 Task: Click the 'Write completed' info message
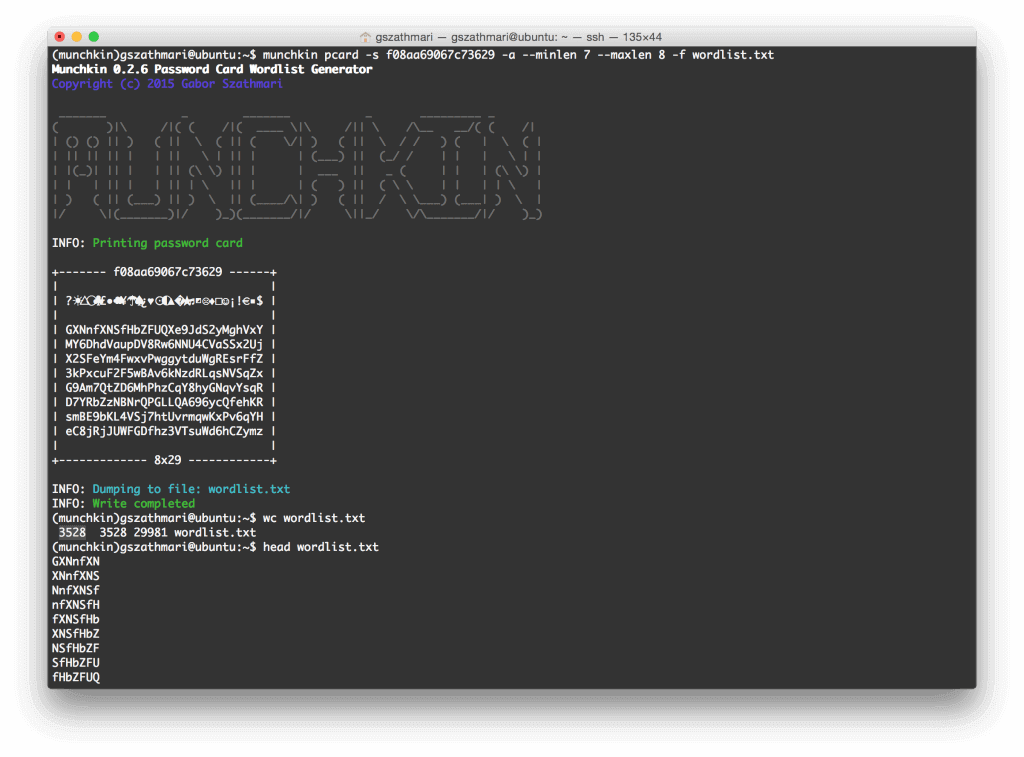point(144,504)
